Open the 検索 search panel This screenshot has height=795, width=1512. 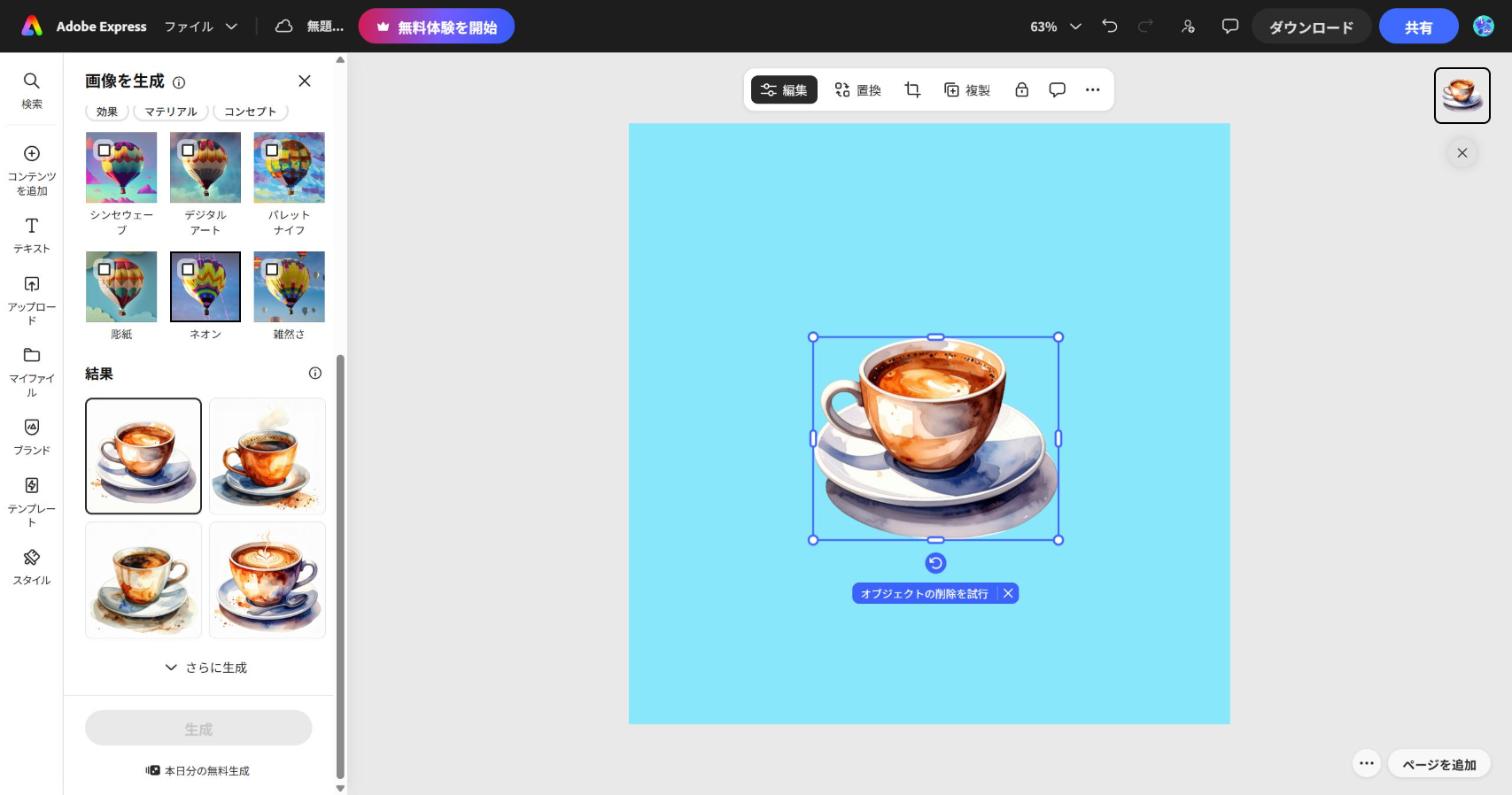coord(31,90)
